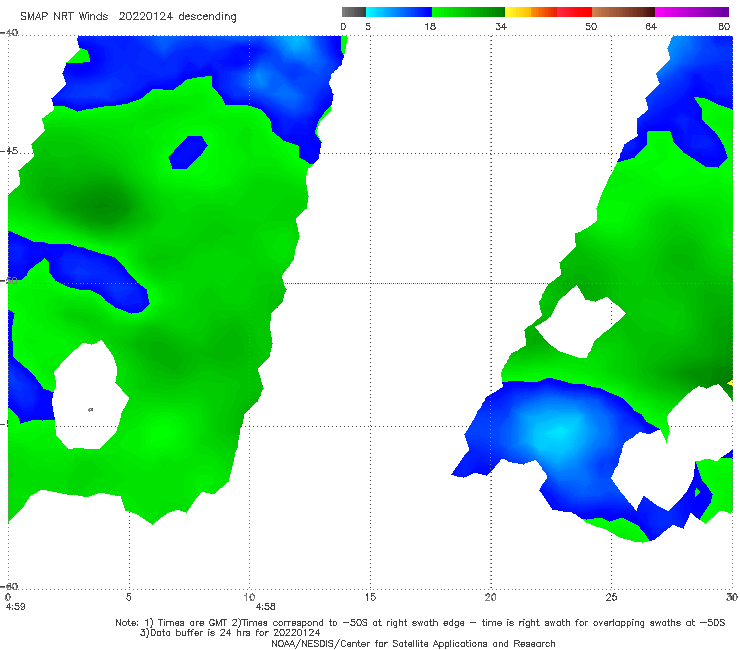Select the green 18-34 colorbar segment
Viewport: 740px width, 650px height.
tap(468, 12)
